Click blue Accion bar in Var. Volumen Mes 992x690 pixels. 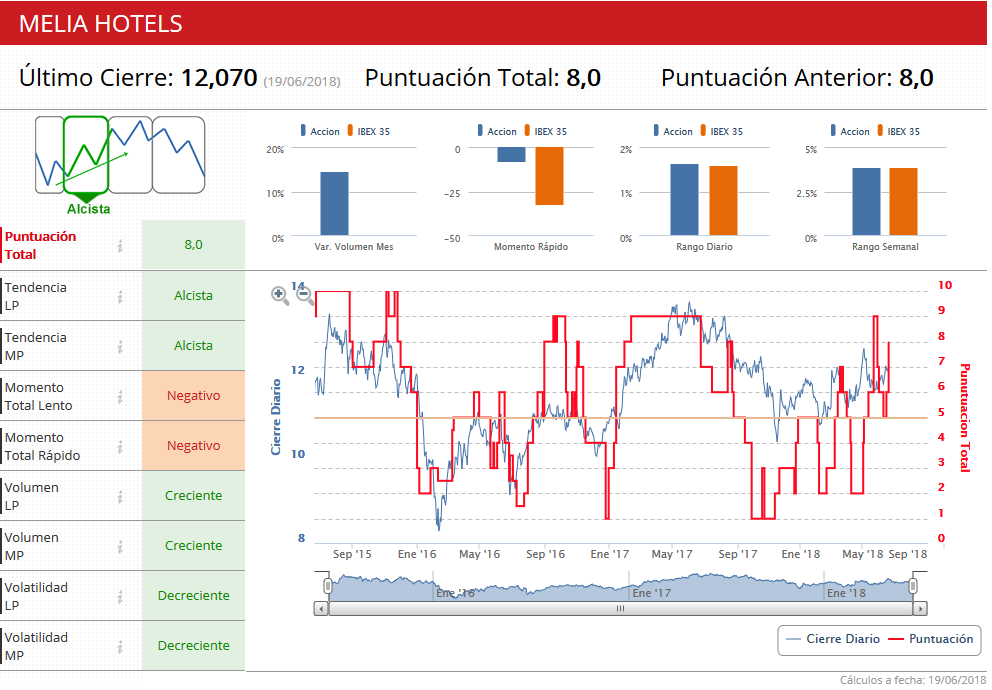334,204
